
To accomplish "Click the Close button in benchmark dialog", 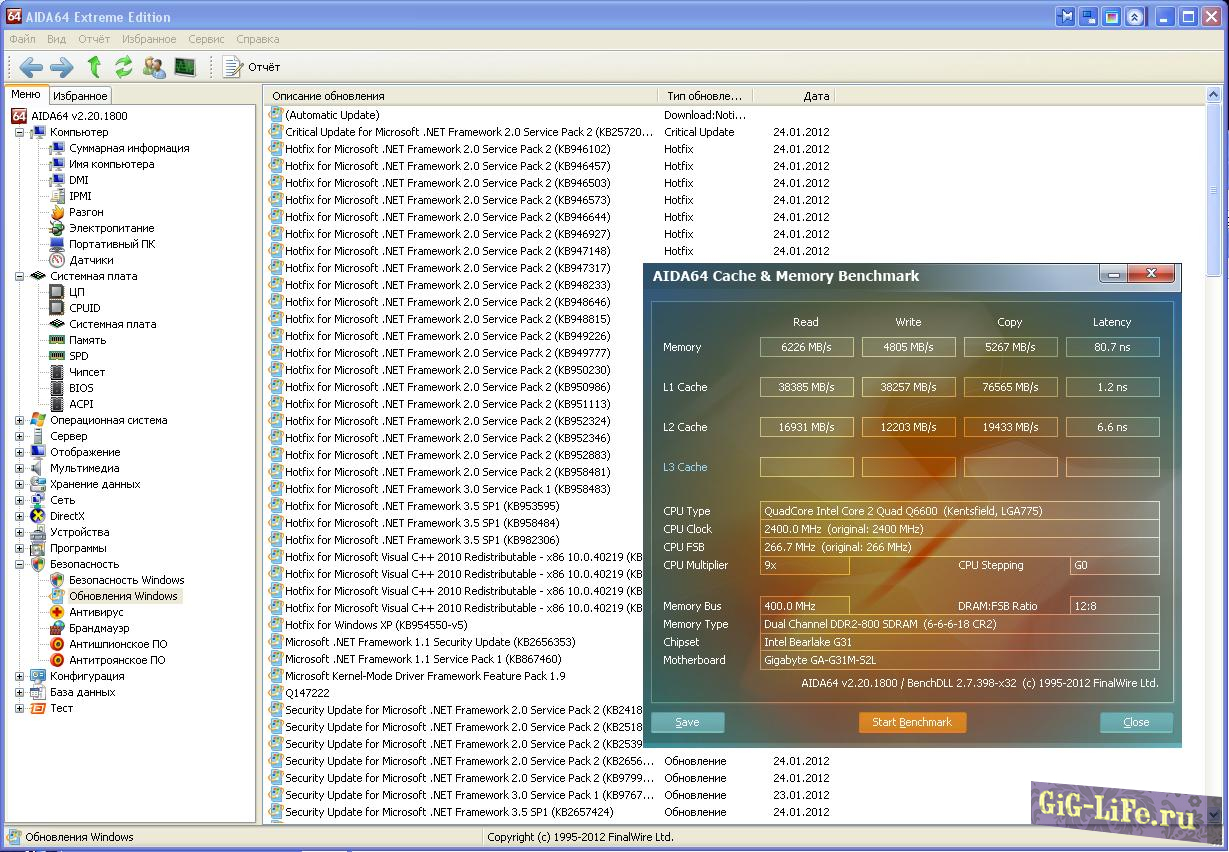I will pyautogui.click(x=1135, y=722).
